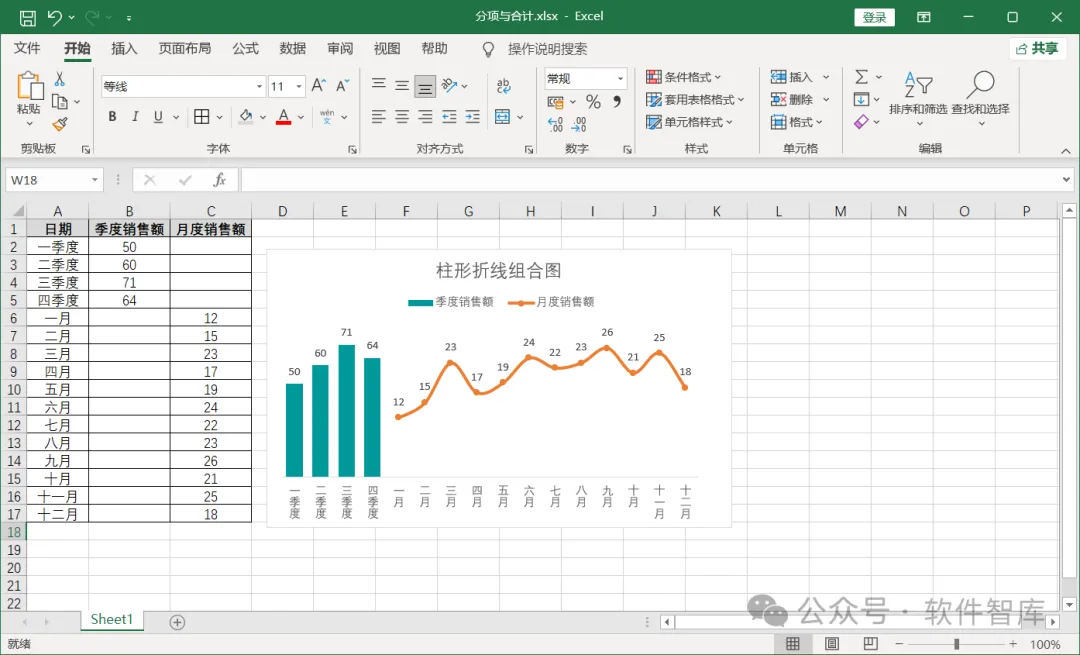Click the orientation text angle icon
The image size is (1080, 655).
[449, 85]
